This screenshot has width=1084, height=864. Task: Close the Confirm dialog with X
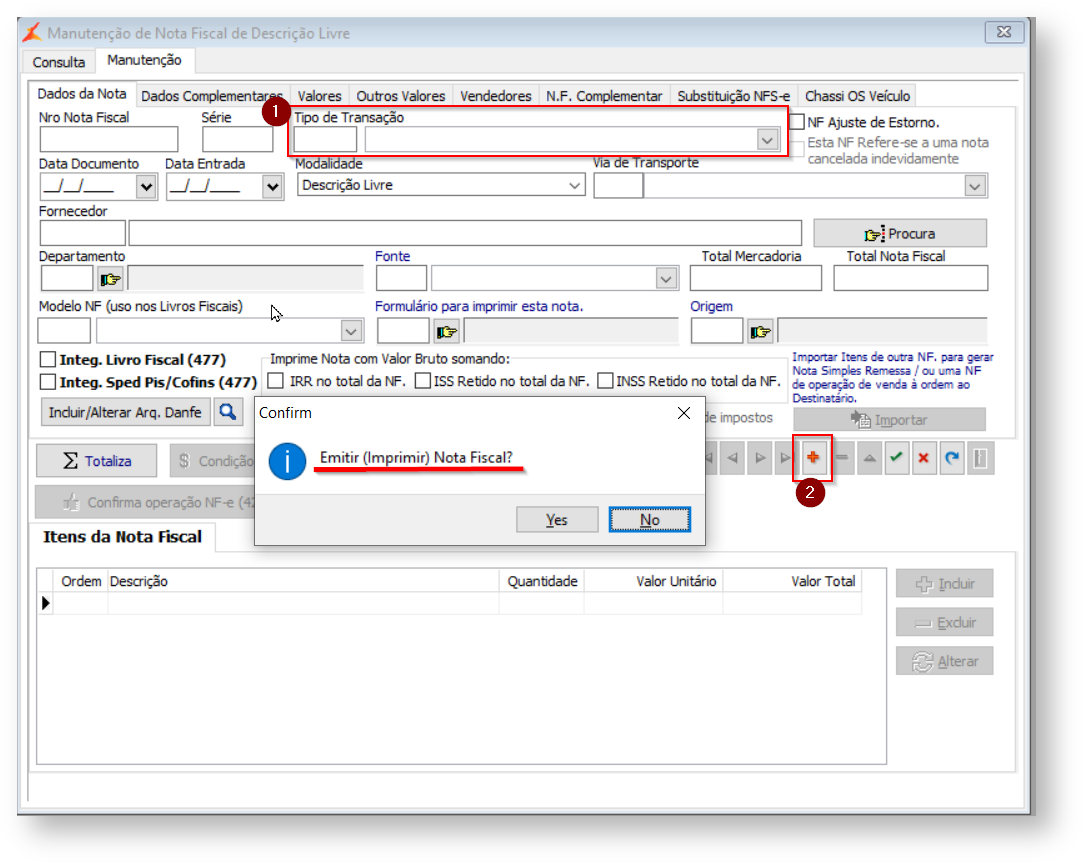click(684, 413)
